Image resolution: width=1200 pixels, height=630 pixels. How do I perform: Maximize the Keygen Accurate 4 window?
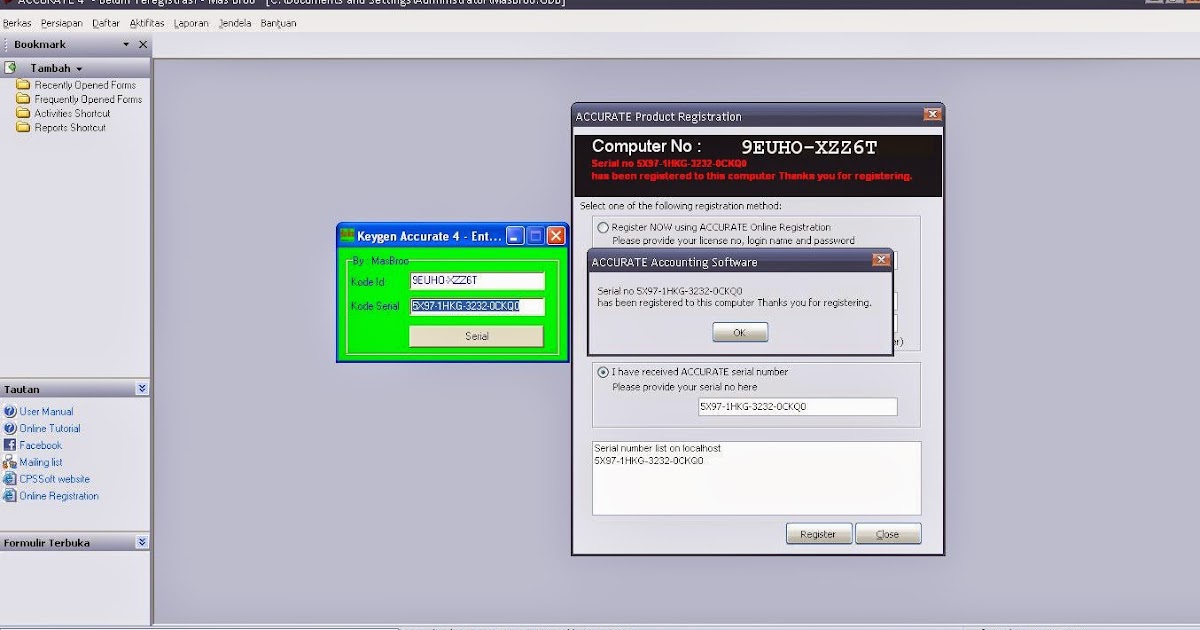pos(535,236)
